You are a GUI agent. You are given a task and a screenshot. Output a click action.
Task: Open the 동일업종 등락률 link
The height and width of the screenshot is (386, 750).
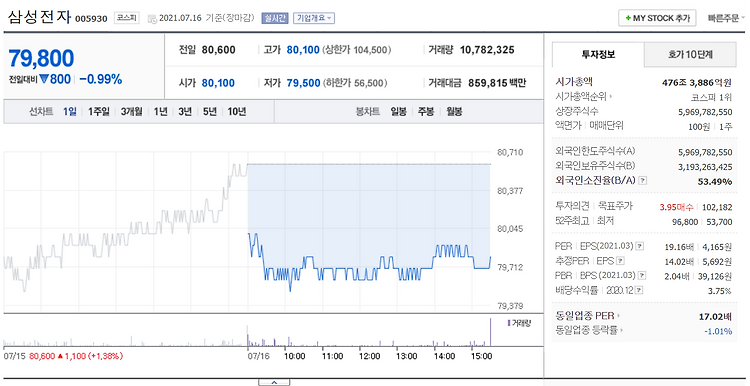(x=590, y=330)
